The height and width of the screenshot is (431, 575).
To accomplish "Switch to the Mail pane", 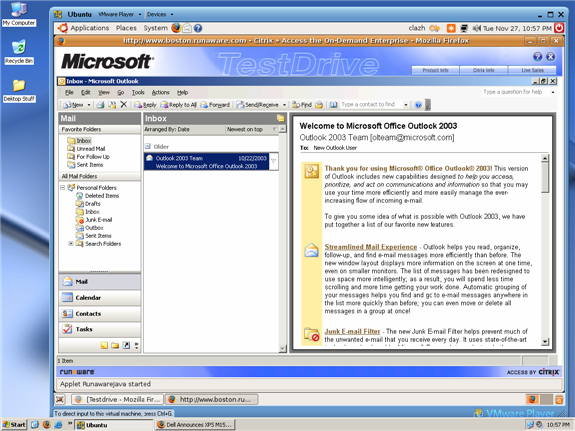I will 99,282.
